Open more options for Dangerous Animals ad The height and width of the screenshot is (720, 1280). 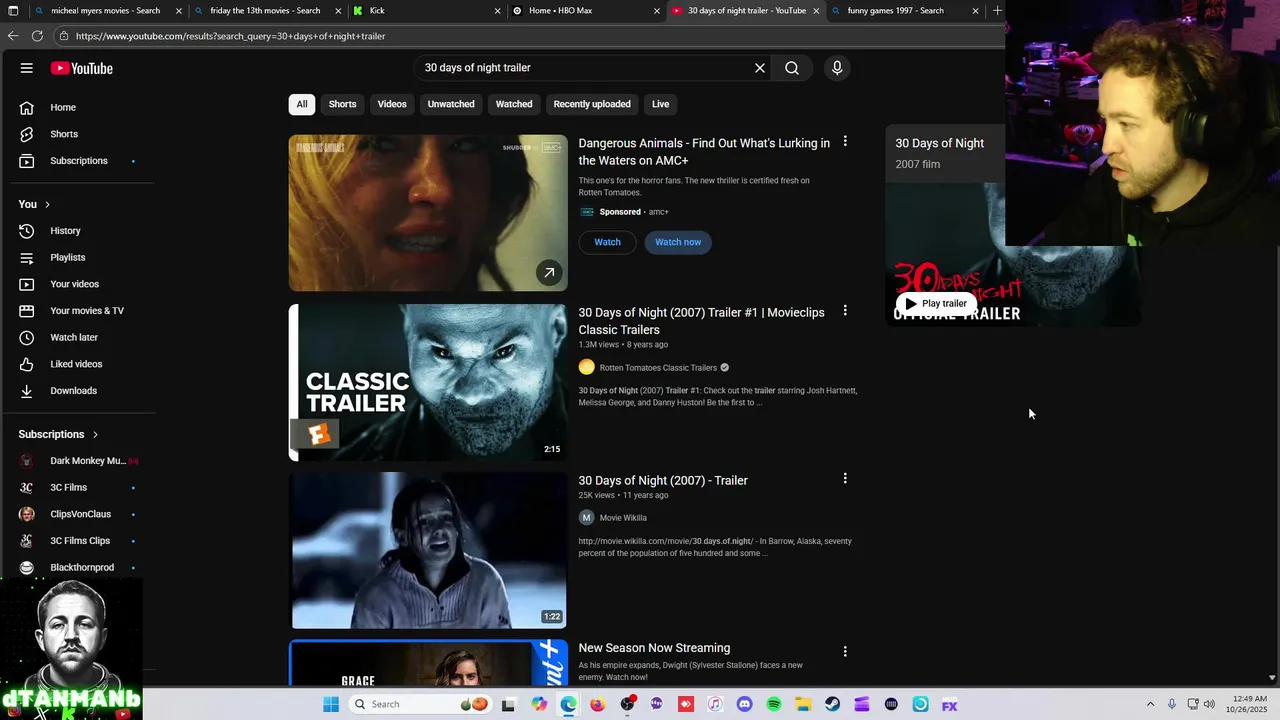[845, 142]
